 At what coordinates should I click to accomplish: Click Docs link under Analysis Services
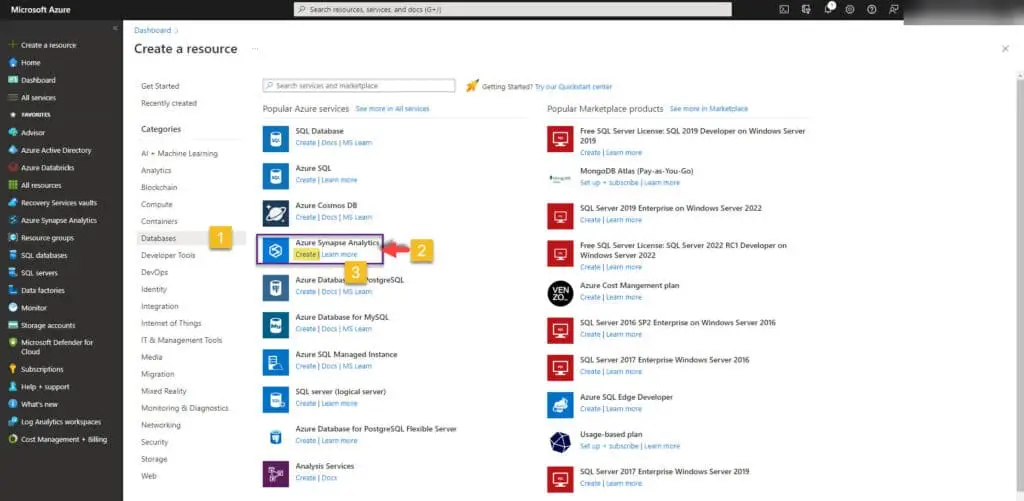[329, 477]
